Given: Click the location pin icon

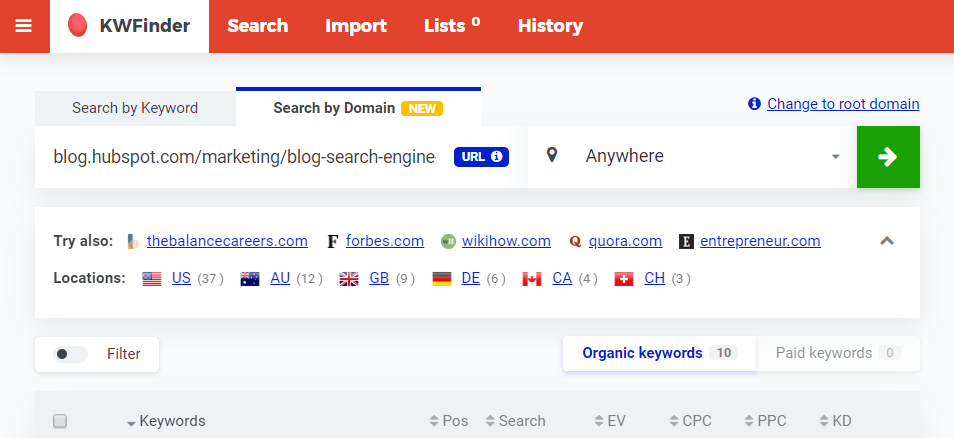Looking at the screenshot, I should point(552,155).
